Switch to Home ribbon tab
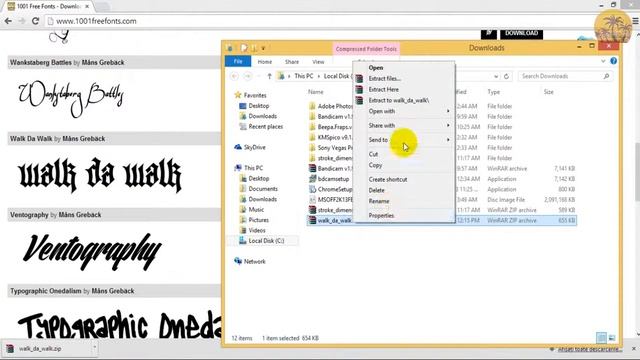Screen dimensions: 640x360 (x=264, y=62)
